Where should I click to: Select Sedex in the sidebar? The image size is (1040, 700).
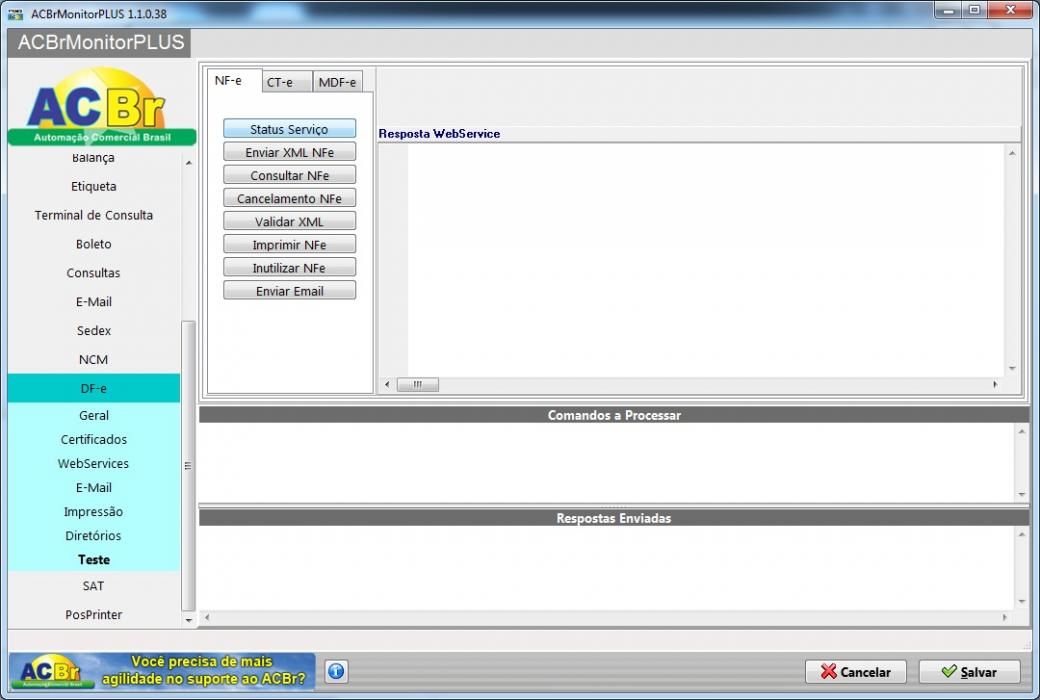click(94, 330)
